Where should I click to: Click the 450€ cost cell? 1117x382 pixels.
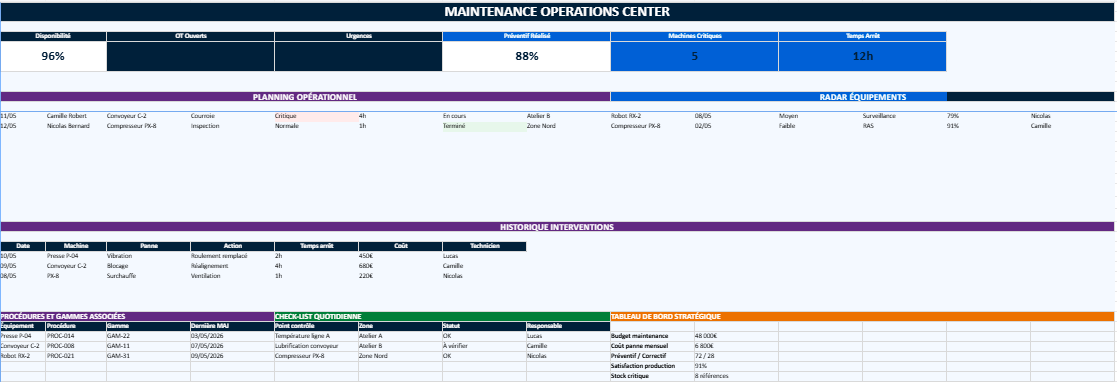coord(400,256)
